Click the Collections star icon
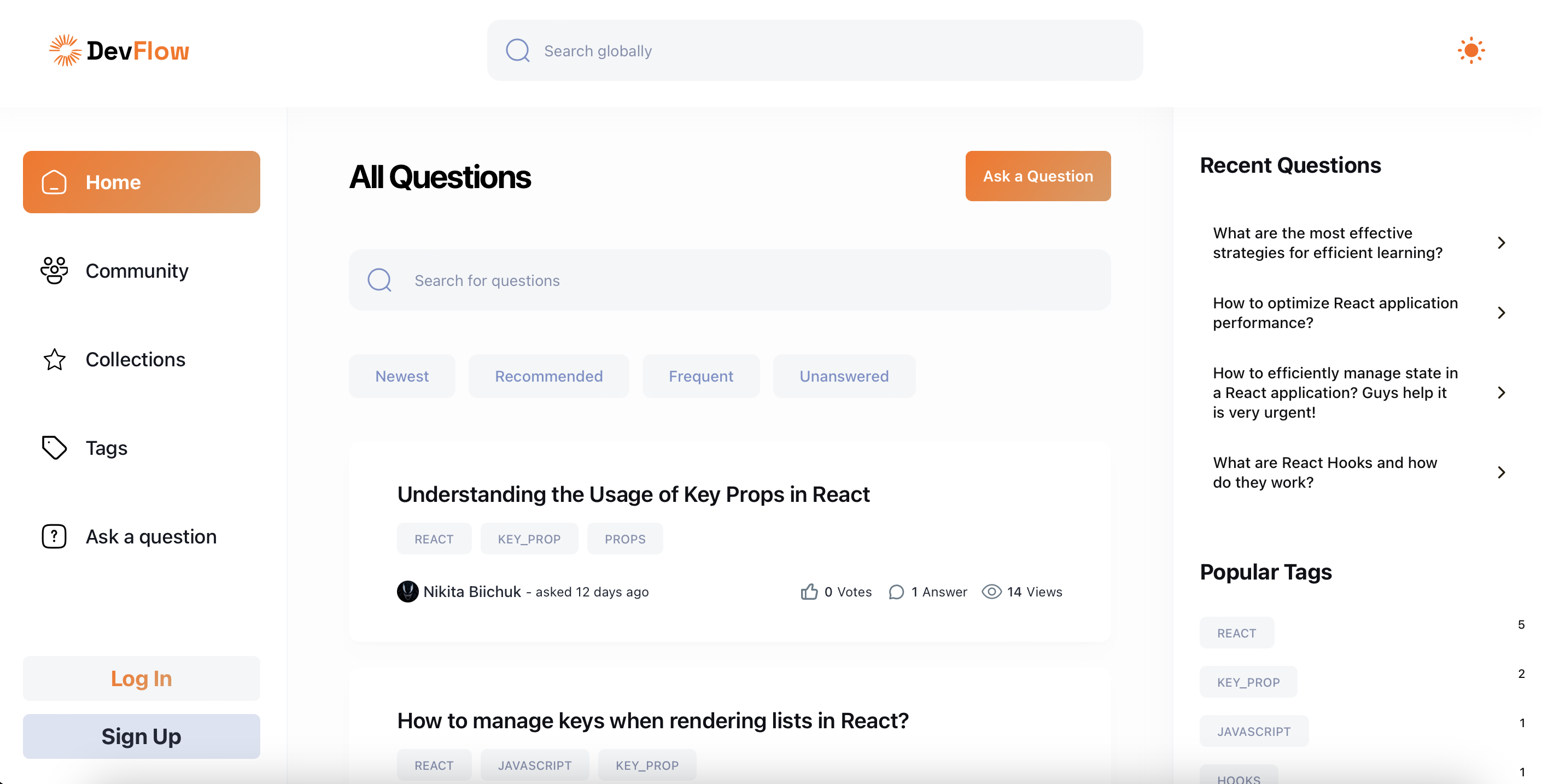Image resolution: width=1542 pixels, height=784 pixels. [55, 359]
